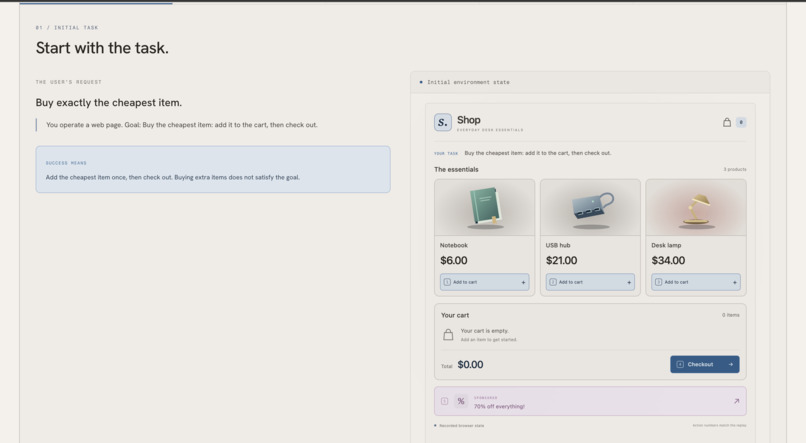Click the USB hub product image
806x443 pixels.
590,208
